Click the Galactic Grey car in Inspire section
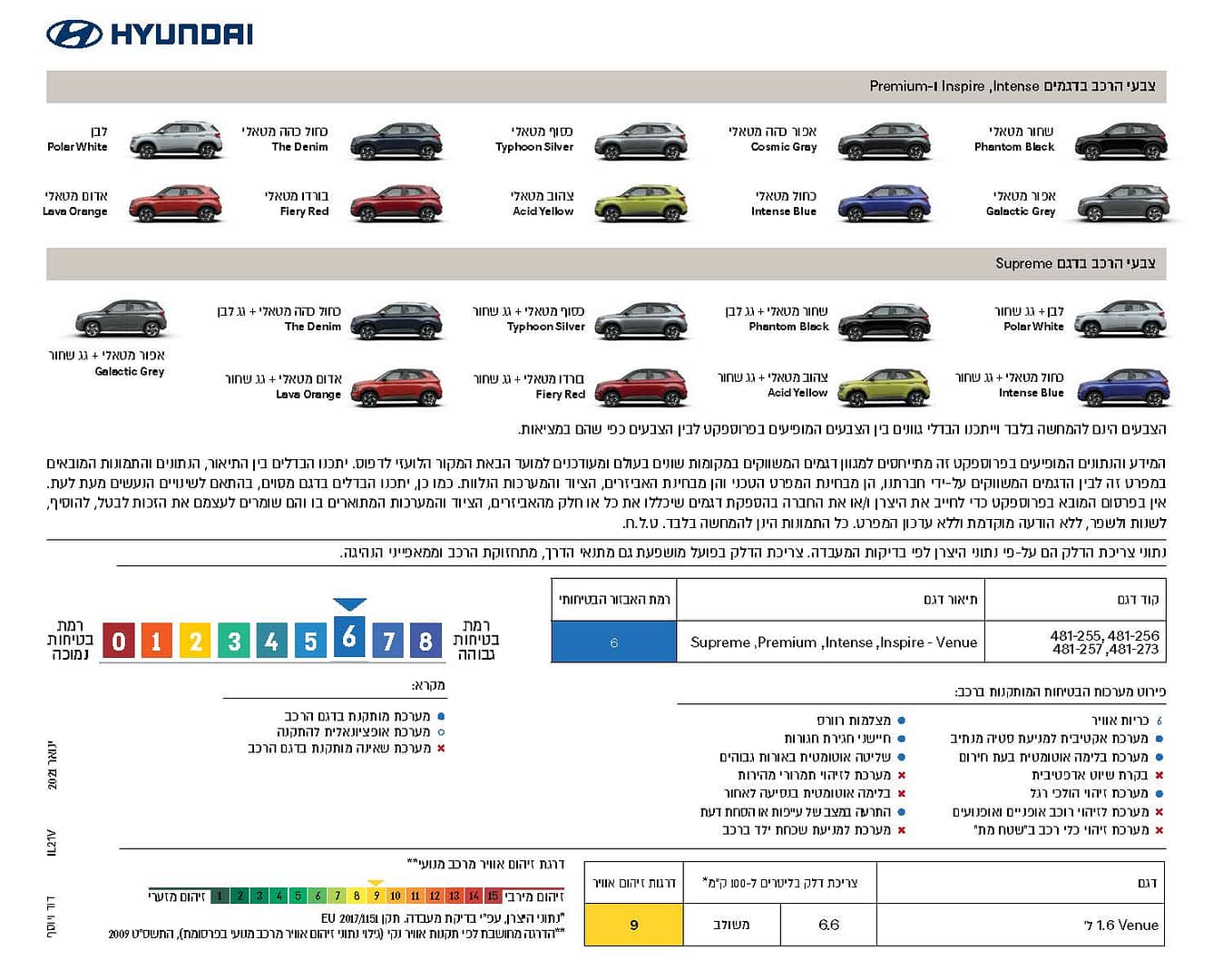The width and height of the screenshot is (1213, 980). click(1123, 204)
